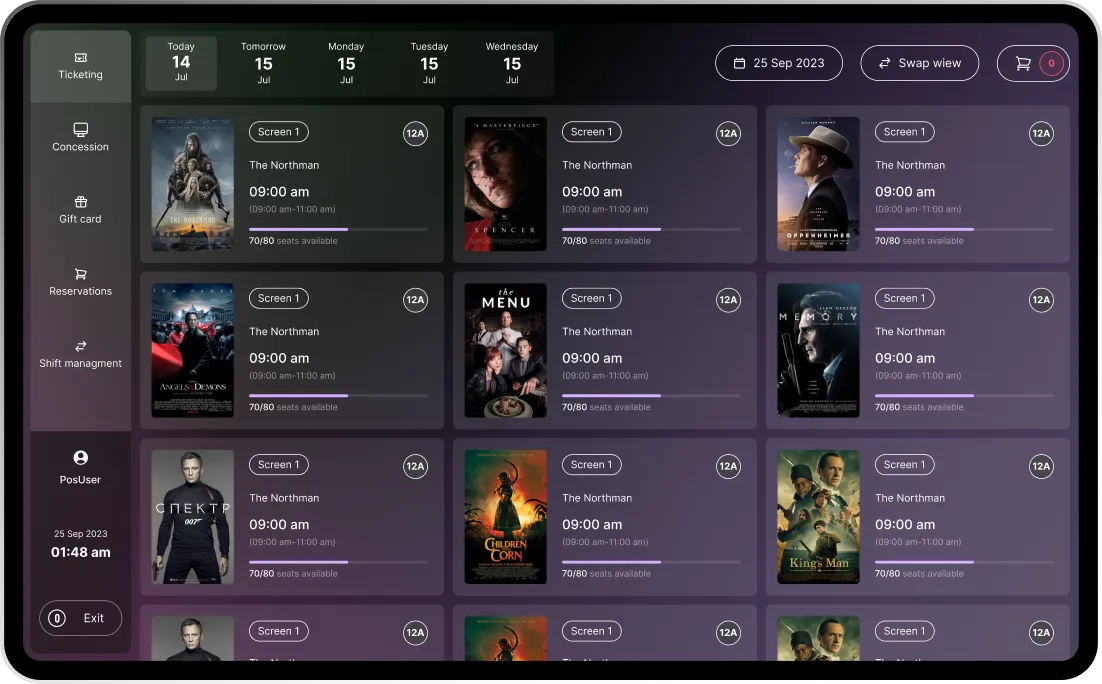Open Shift management from the sidebar
Screen dimensions: 1102x684
coord(80,346)
